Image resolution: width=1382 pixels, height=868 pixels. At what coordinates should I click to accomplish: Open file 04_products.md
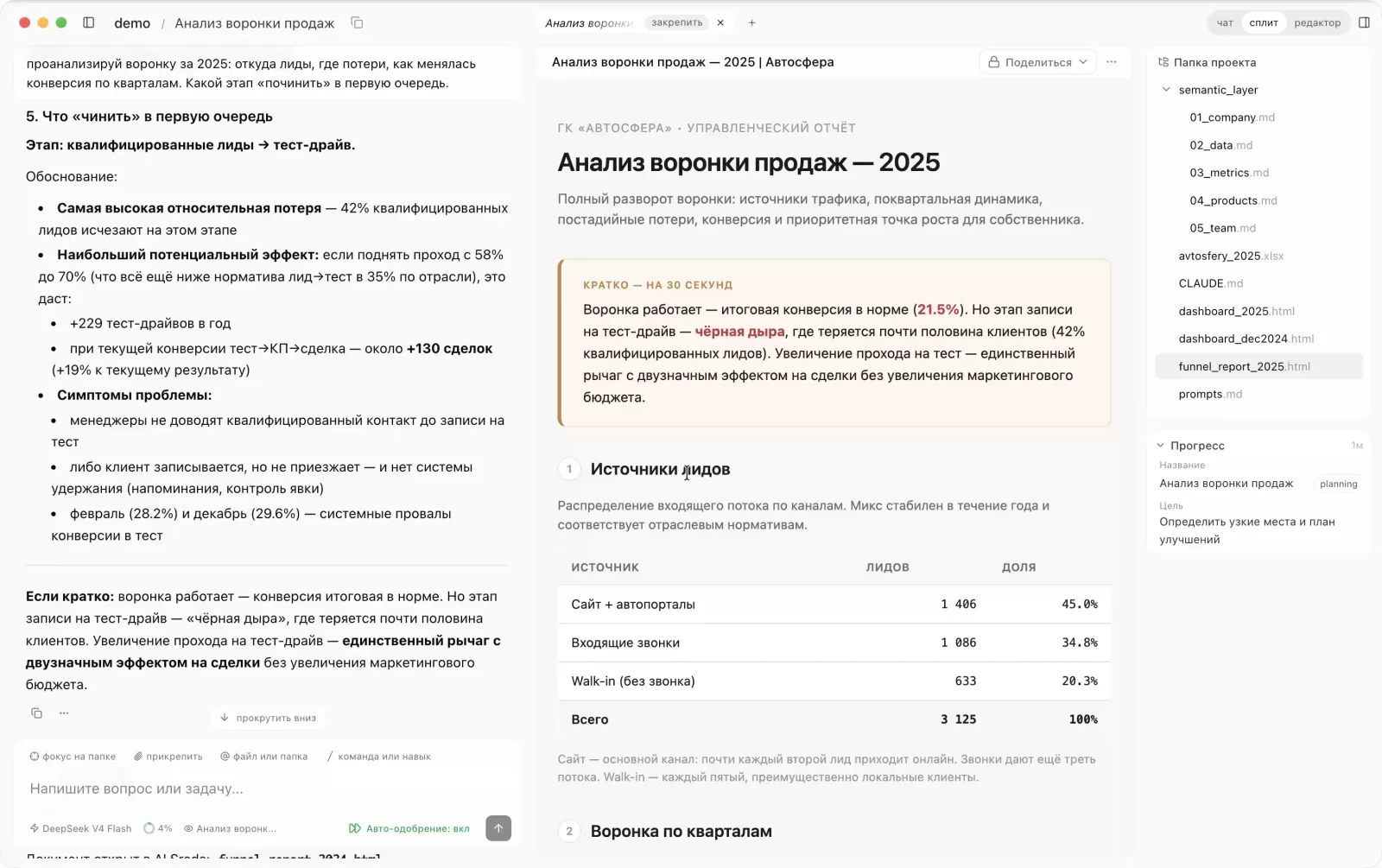pos(1233,200)
